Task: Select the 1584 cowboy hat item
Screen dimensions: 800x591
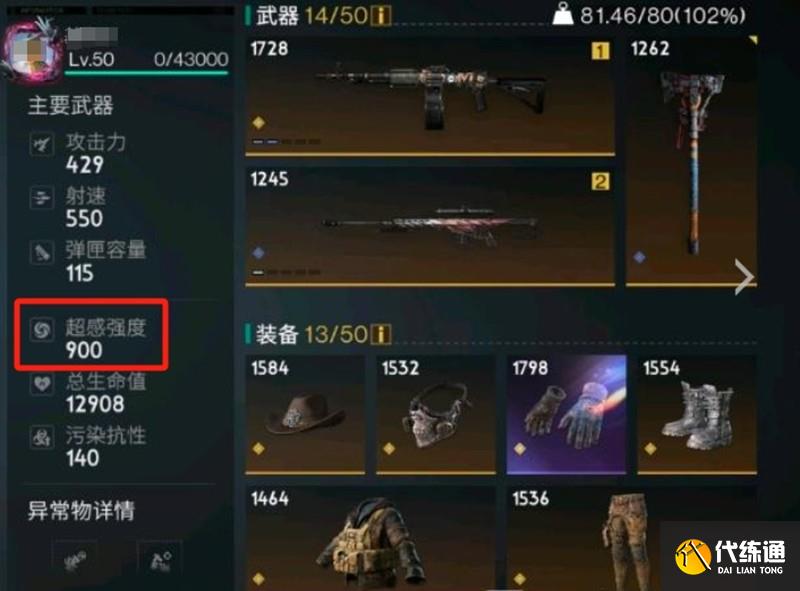Action: pyautogui.click(x=305, y=415)
